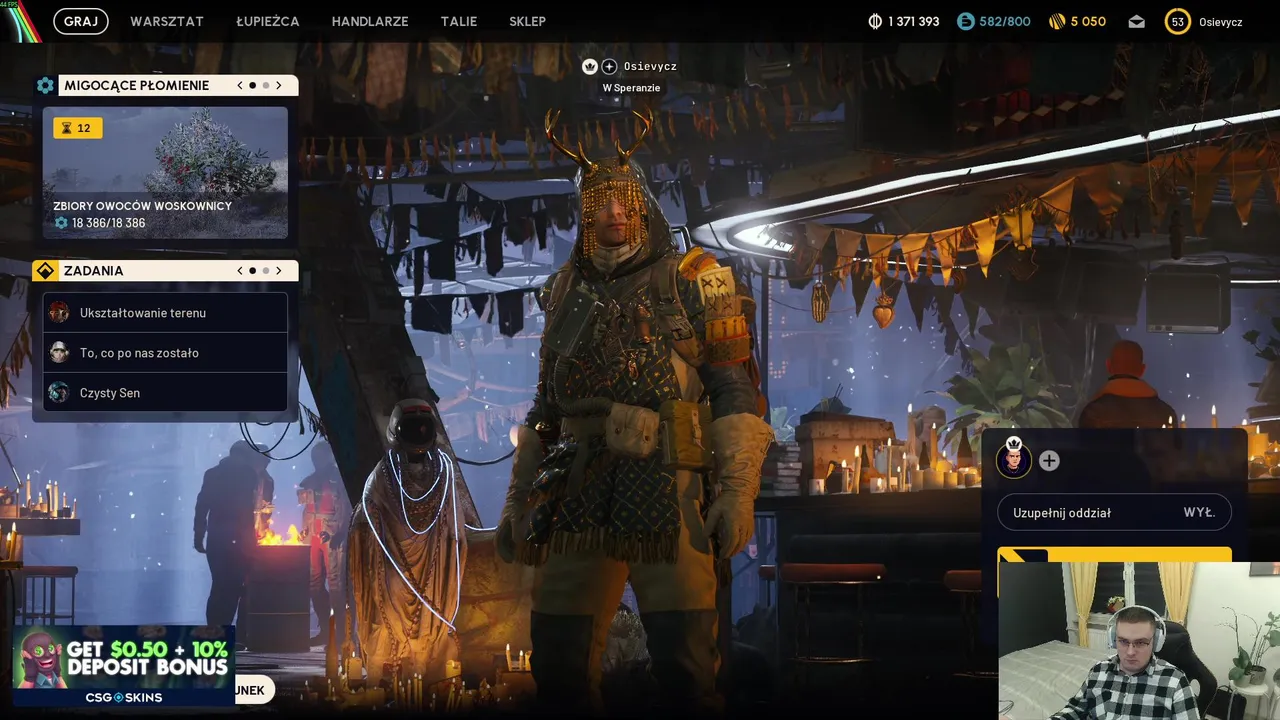Click the Czysty Sen quest giver avatar

(59, 392)
